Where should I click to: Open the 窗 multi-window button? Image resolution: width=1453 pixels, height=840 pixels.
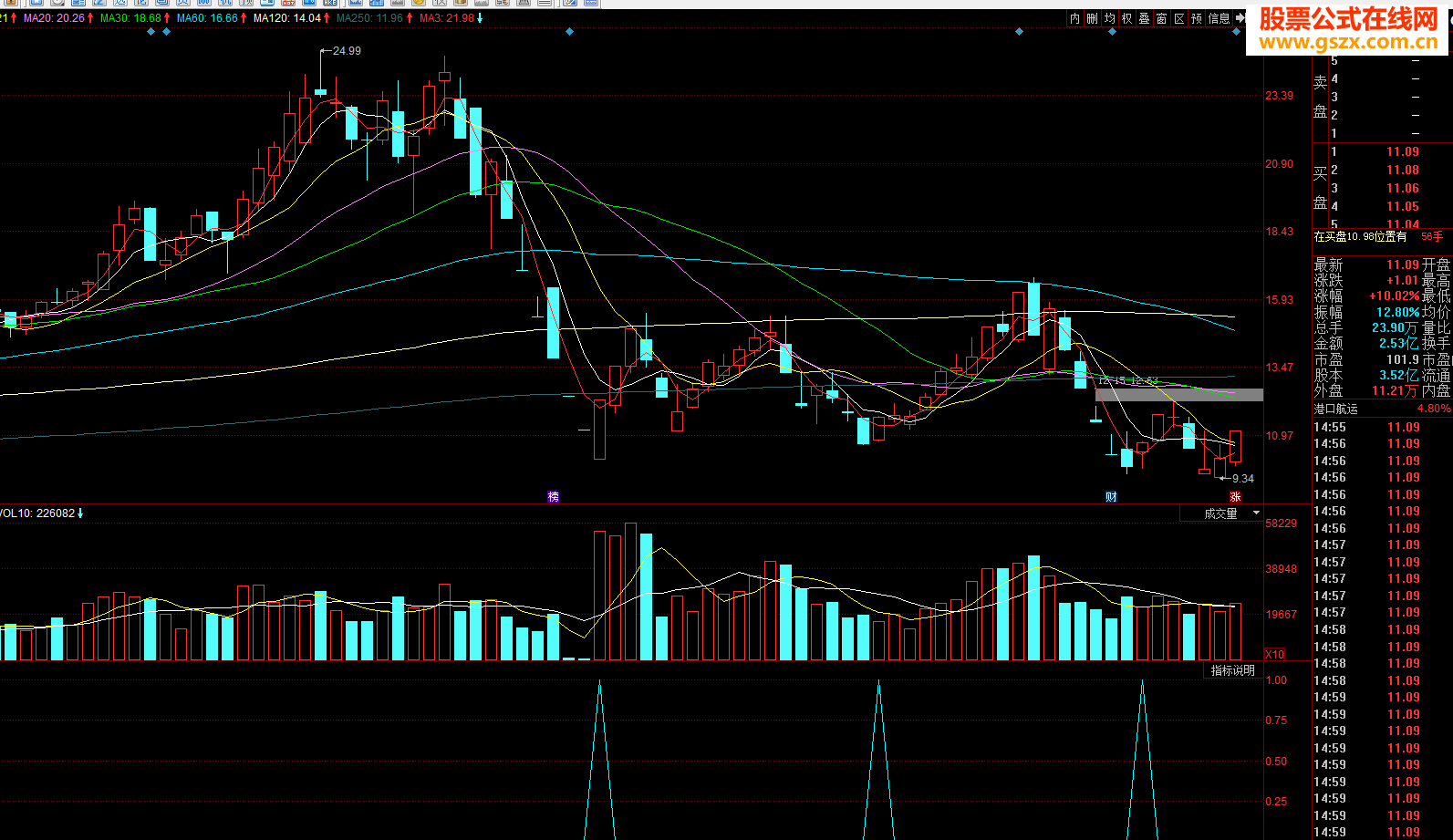click(x=1161, y=18)
